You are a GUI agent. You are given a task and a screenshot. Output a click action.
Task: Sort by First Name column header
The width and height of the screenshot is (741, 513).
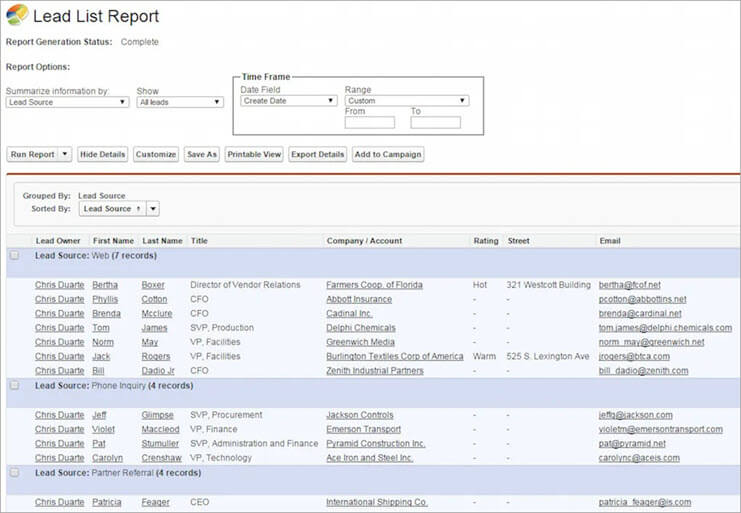113,240
